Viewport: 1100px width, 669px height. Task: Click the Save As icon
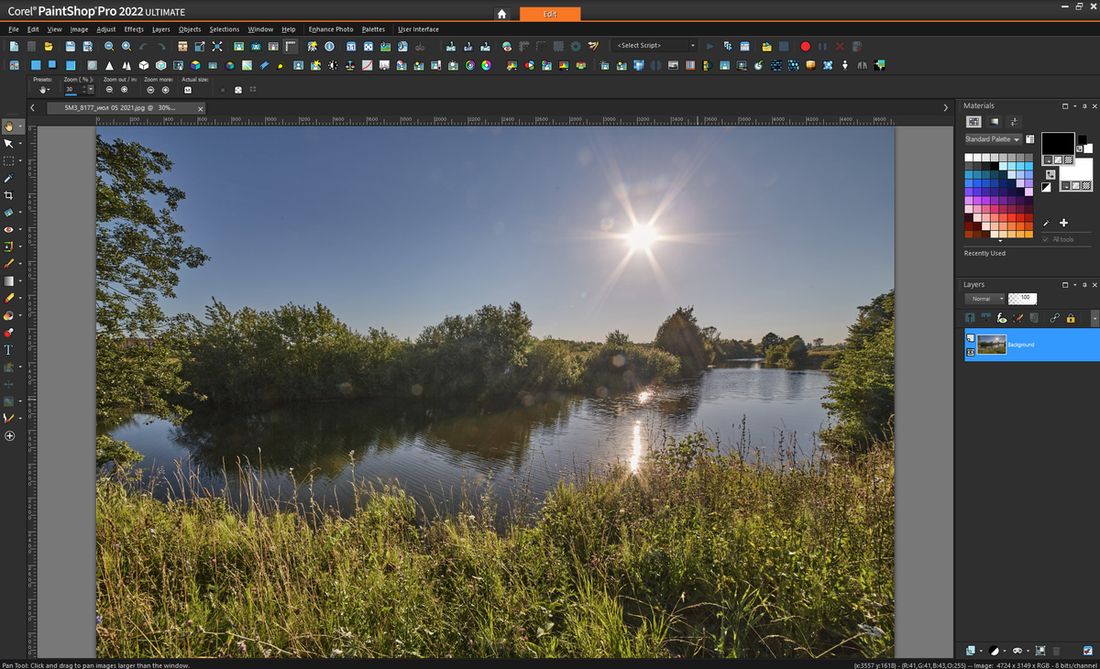click(88, 46)
